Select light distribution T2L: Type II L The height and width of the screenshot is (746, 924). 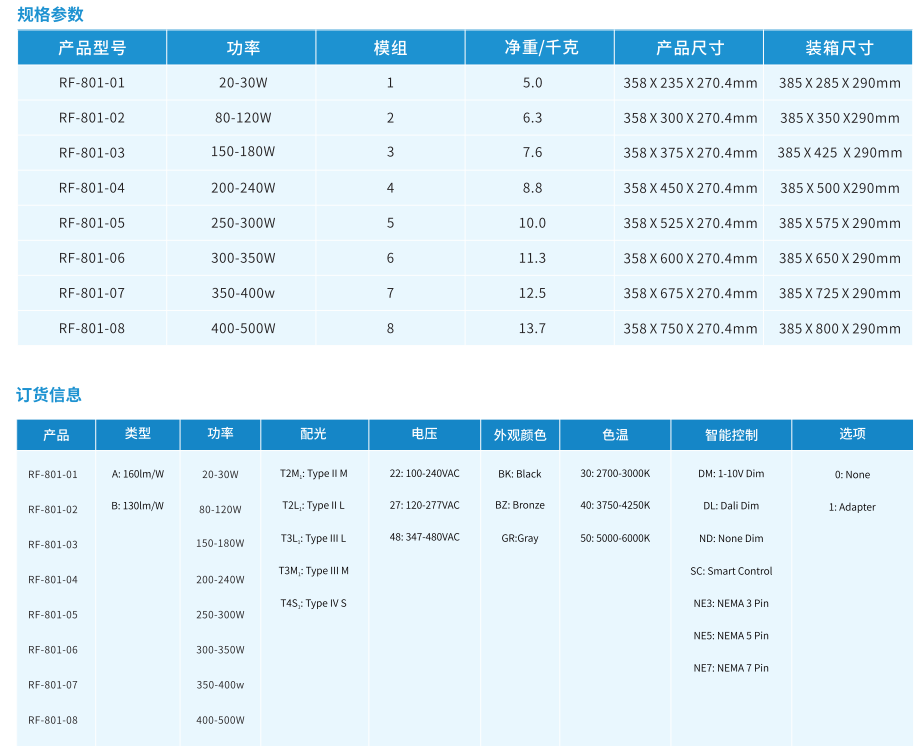point(314,506)
